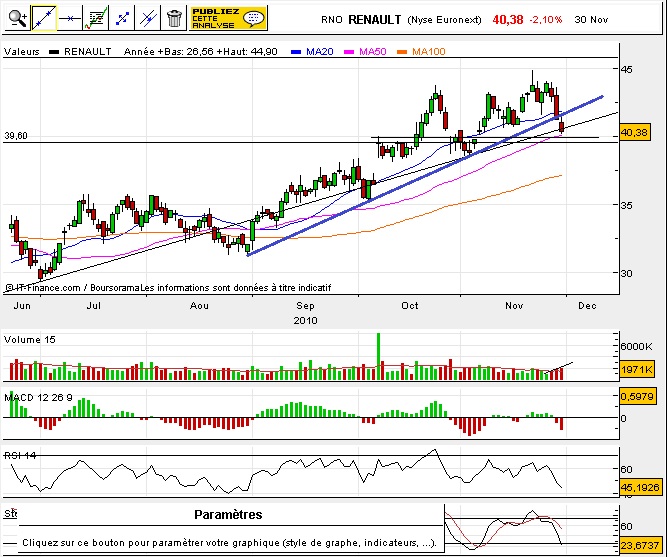
Task: Click the MA50 legend label
Action: 373,52
